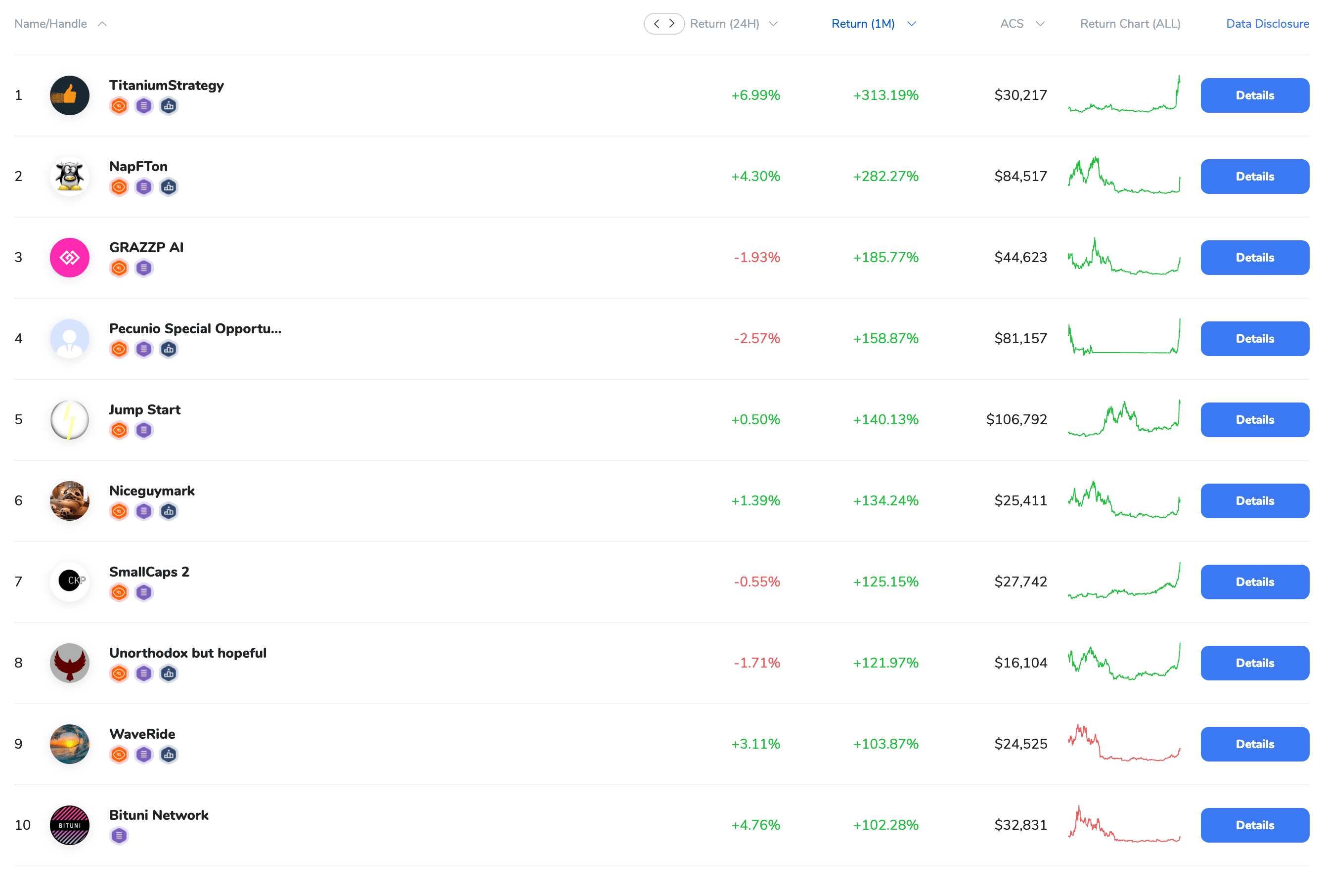
Task: Click GRAZZP AI's pink avatar
Action: (69, 257)
